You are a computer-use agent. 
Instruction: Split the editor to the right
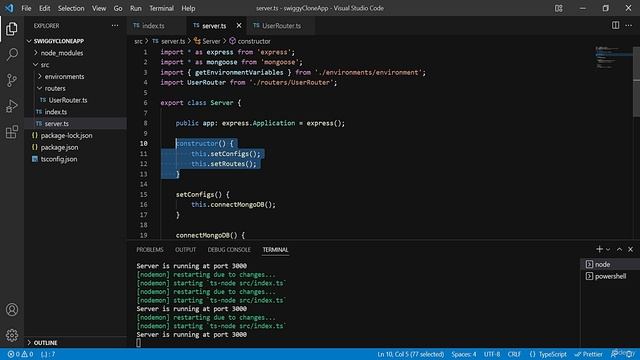tap(615, 25)
